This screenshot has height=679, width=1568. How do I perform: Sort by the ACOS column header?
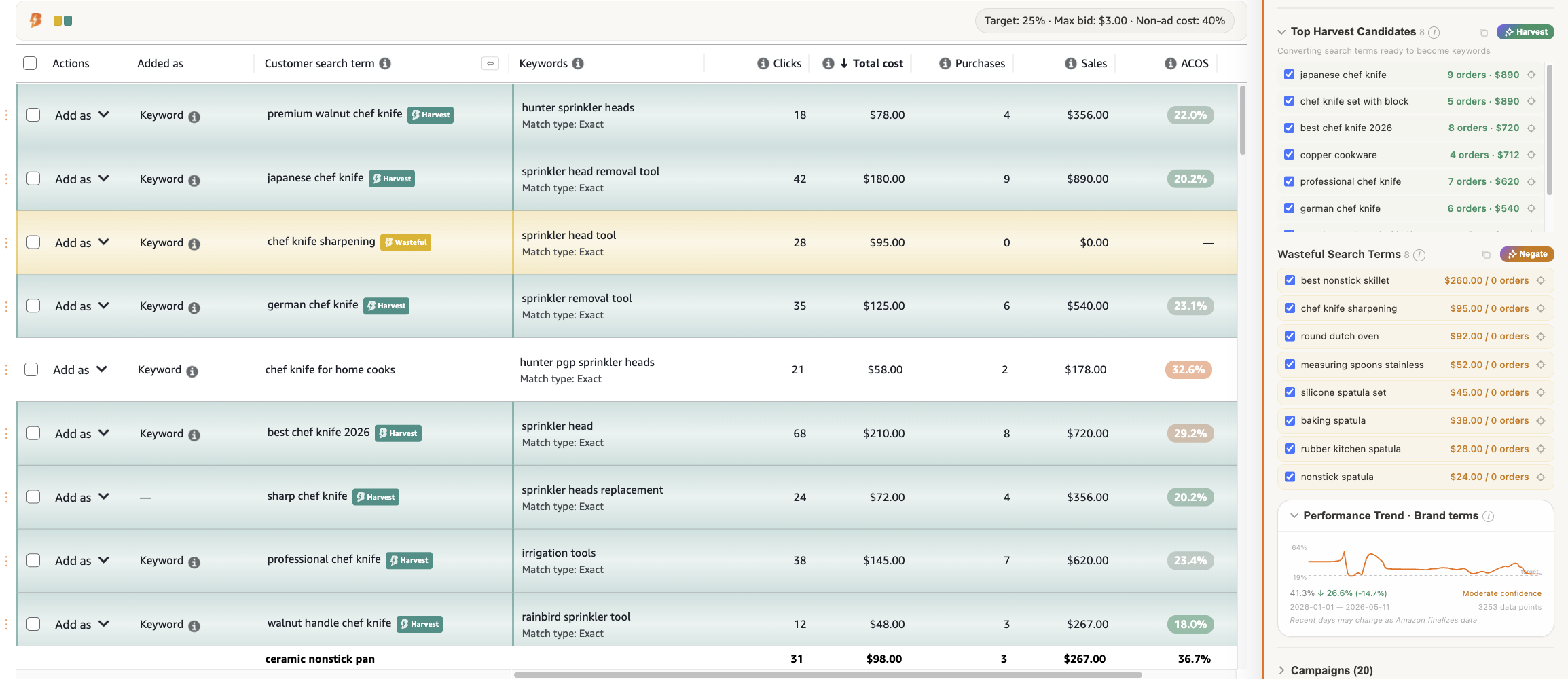coord(1195,63)
